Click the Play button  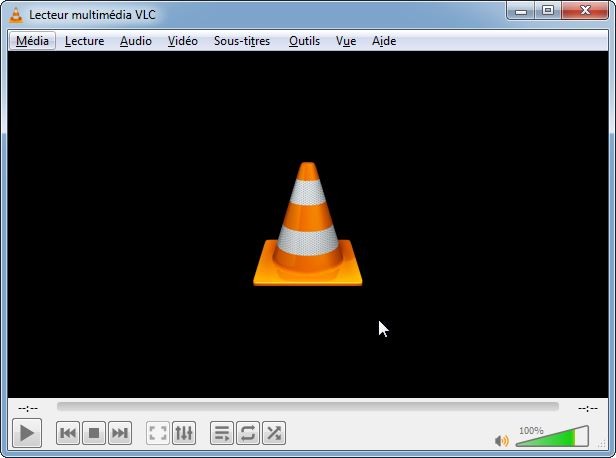pyautogui.click(x=27, y=433)
